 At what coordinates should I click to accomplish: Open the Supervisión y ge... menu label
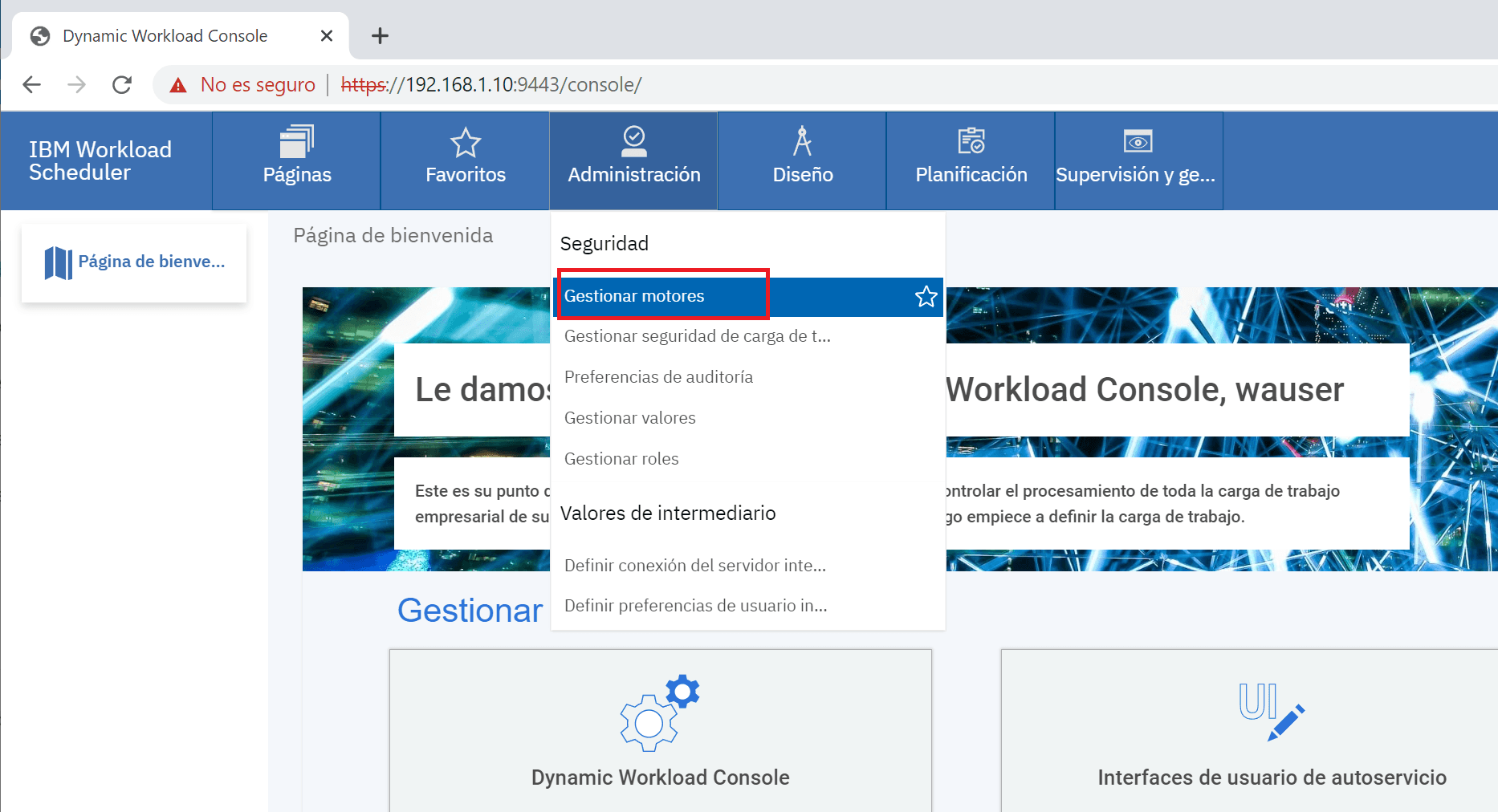1135,175
